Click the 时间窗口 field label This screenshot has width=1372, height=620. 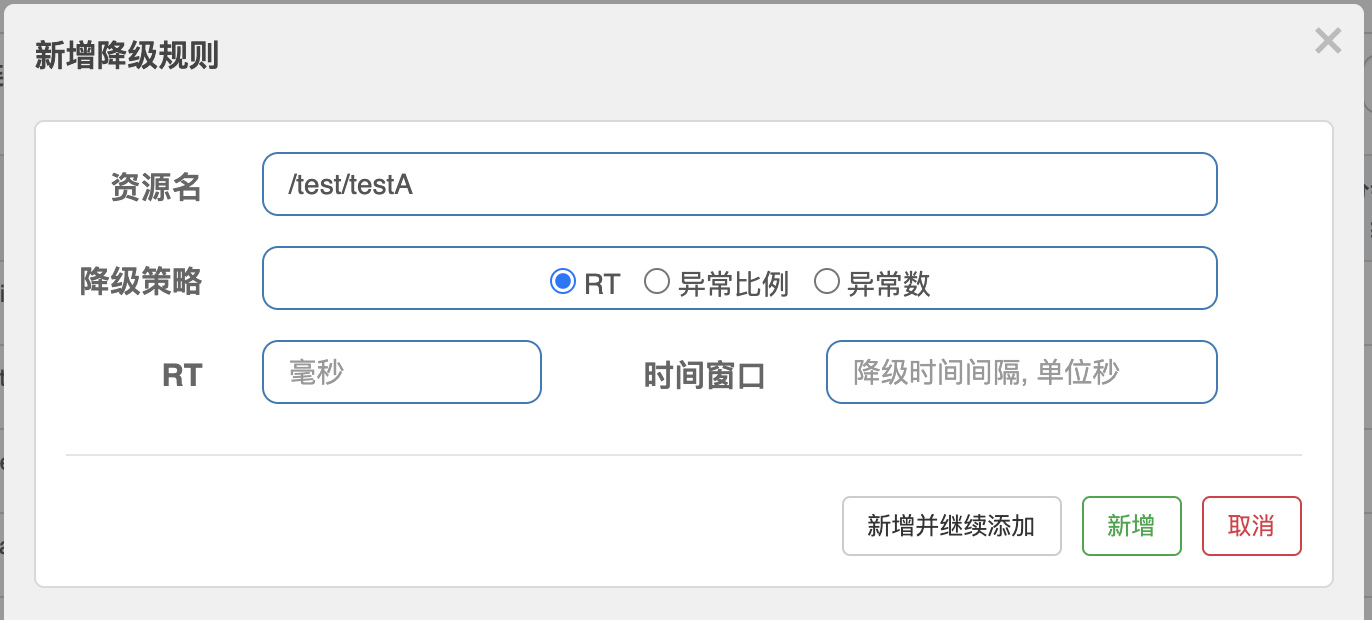[x=705, y=375]
